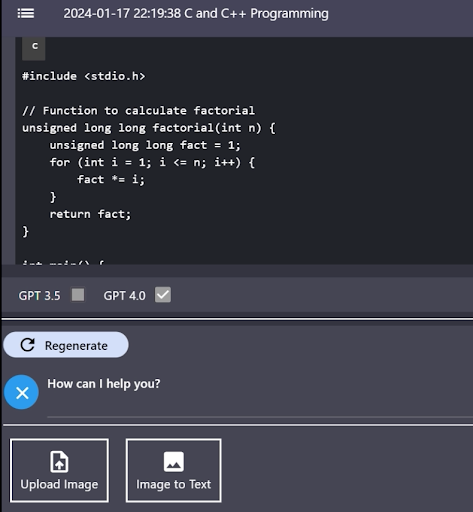The width and height of the screenshot is (473, 512).
Task: Enable the GPT 3.5 checkbox
Action: [78, 295]
